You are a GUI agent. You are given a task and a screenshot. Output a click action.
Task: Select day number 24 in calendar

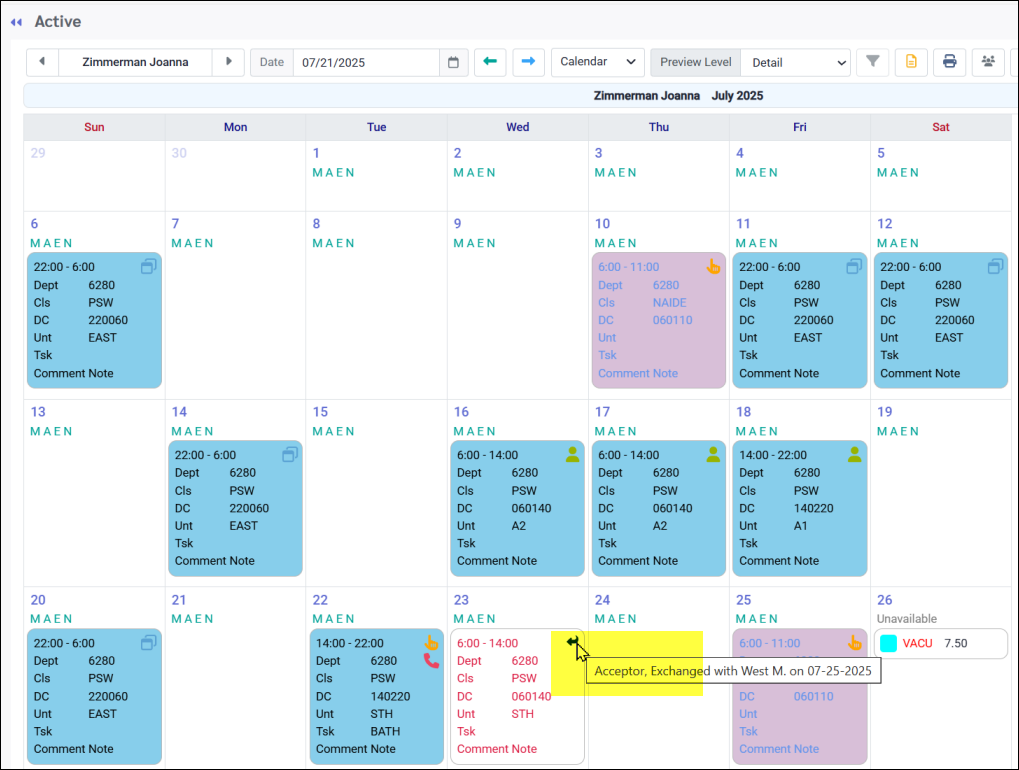[602, 600]
